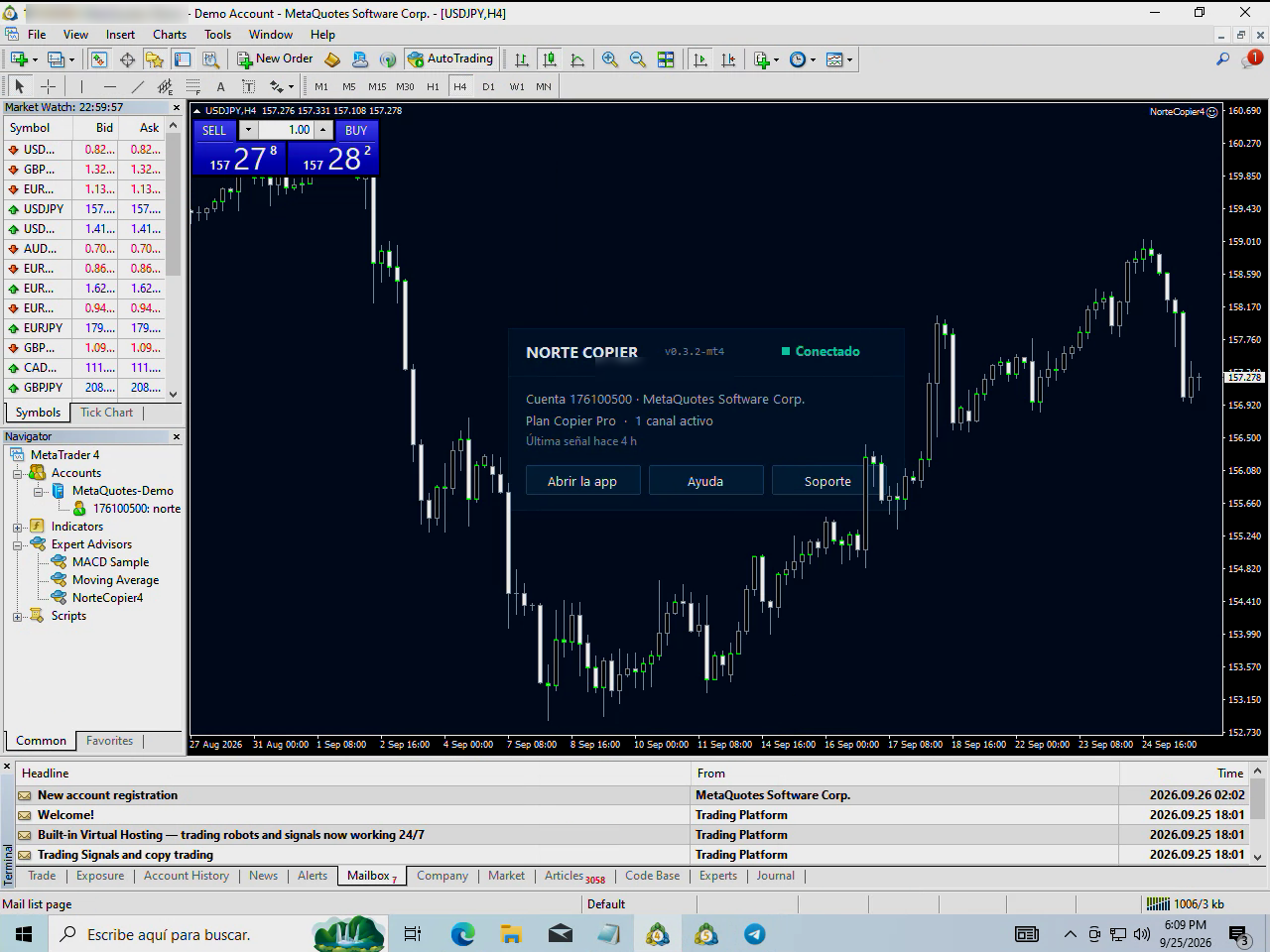1270x952 pixels.
Task: Switch timeframe to MN
Action: [x=544, y=86]
